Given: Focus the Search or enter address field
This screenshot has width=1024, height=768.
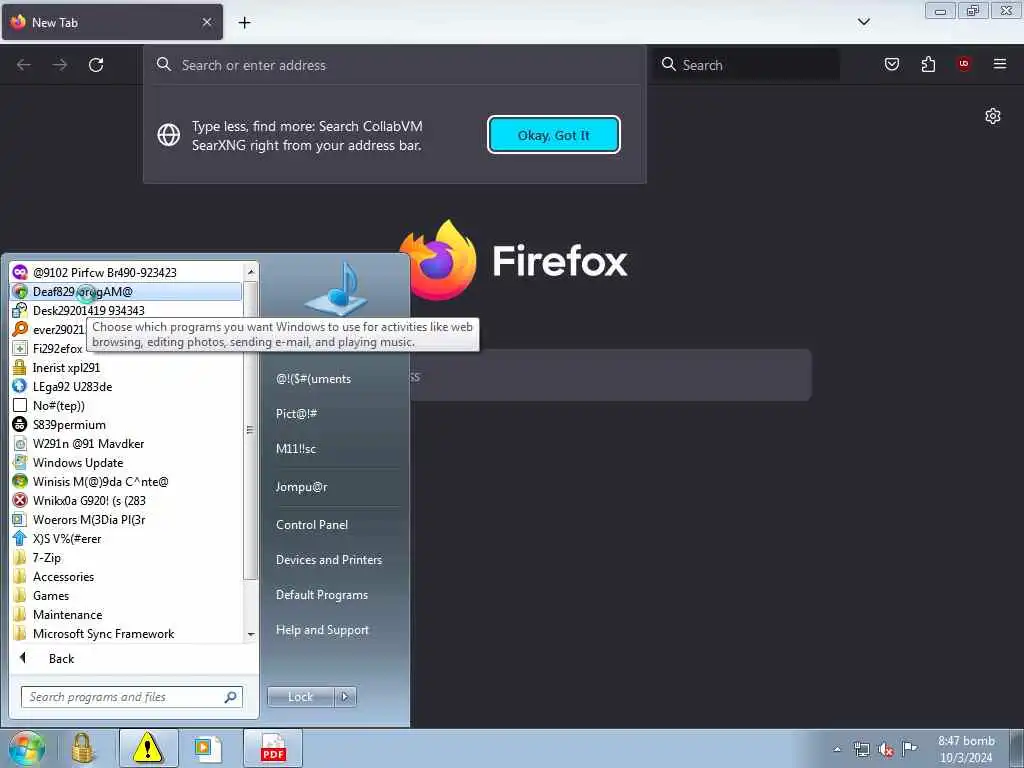Looking at the screenshot, I should 394,65.
